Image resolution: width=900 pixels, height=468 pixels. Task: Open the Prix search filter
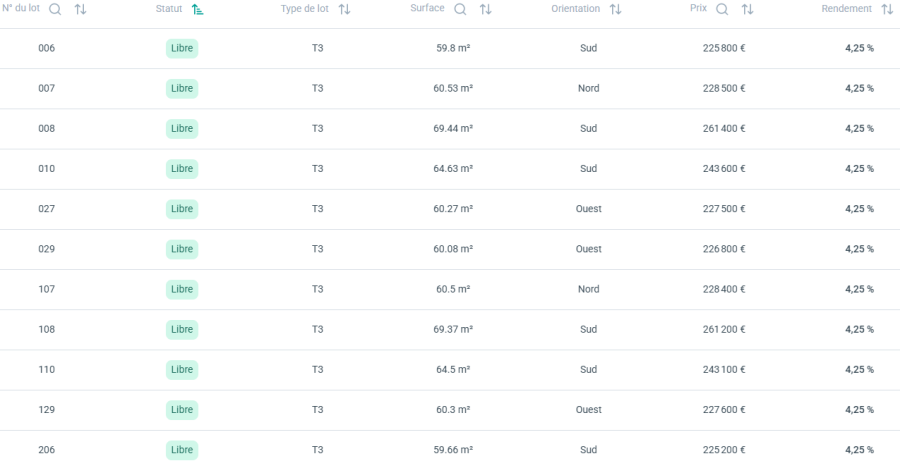click(x=722, y=9)
